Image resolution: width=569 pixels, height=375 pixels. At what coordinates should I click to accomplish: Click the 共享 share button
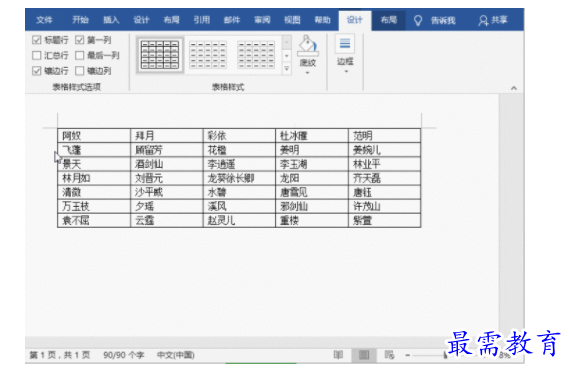click(493, 20)
